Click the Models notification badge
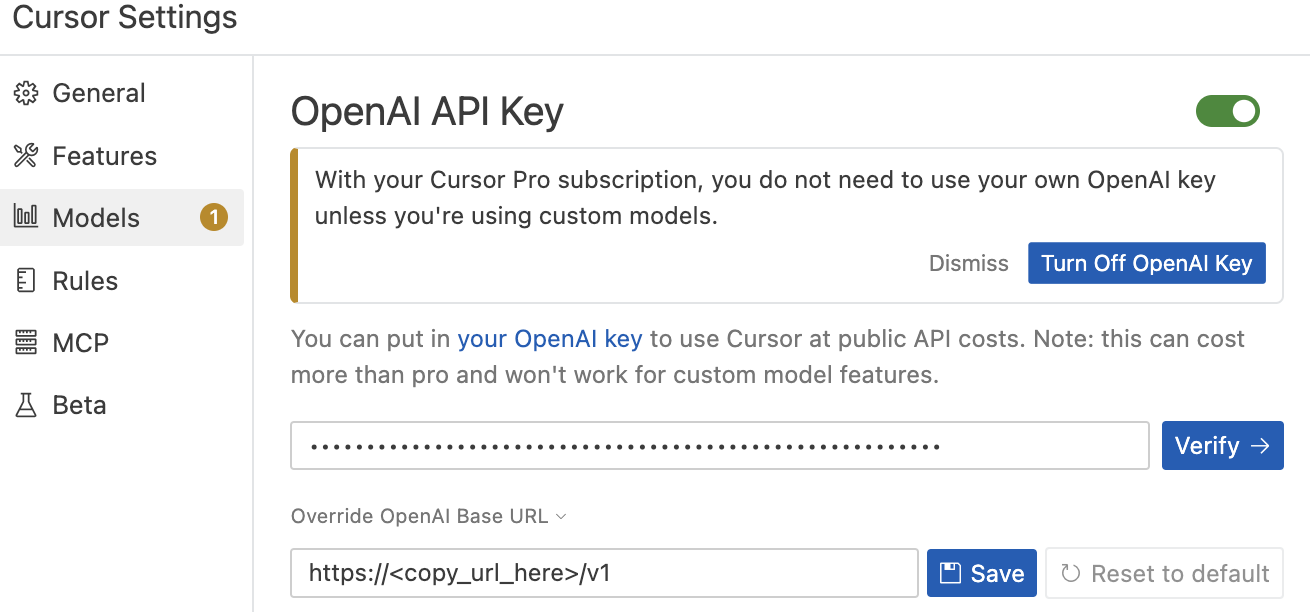Image resolution: width=1310 pixels, height=612 pixels. click(214, 217)
